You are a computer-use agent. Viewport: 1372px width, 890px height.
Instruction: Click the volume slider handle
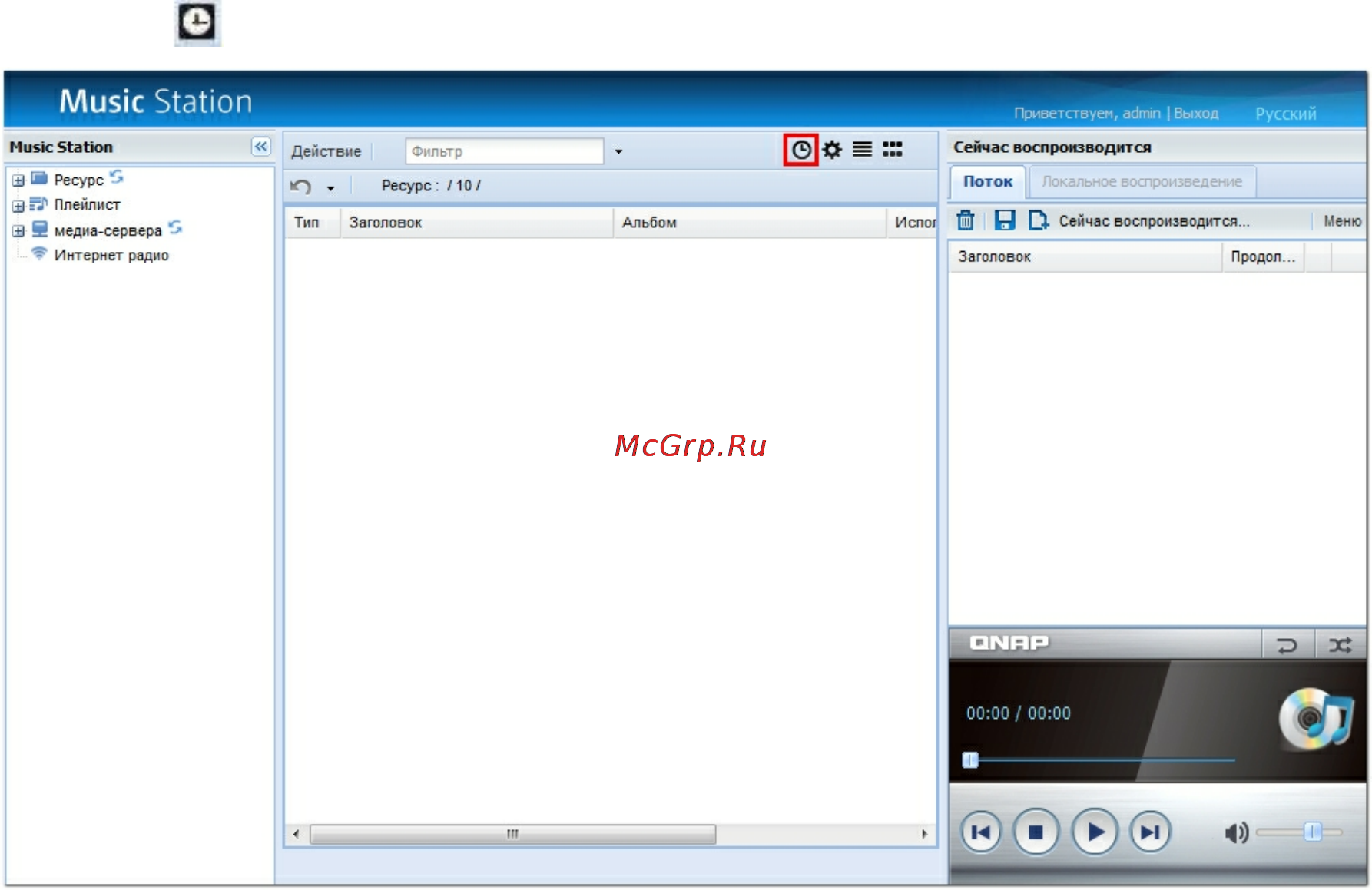(1313, 832)
